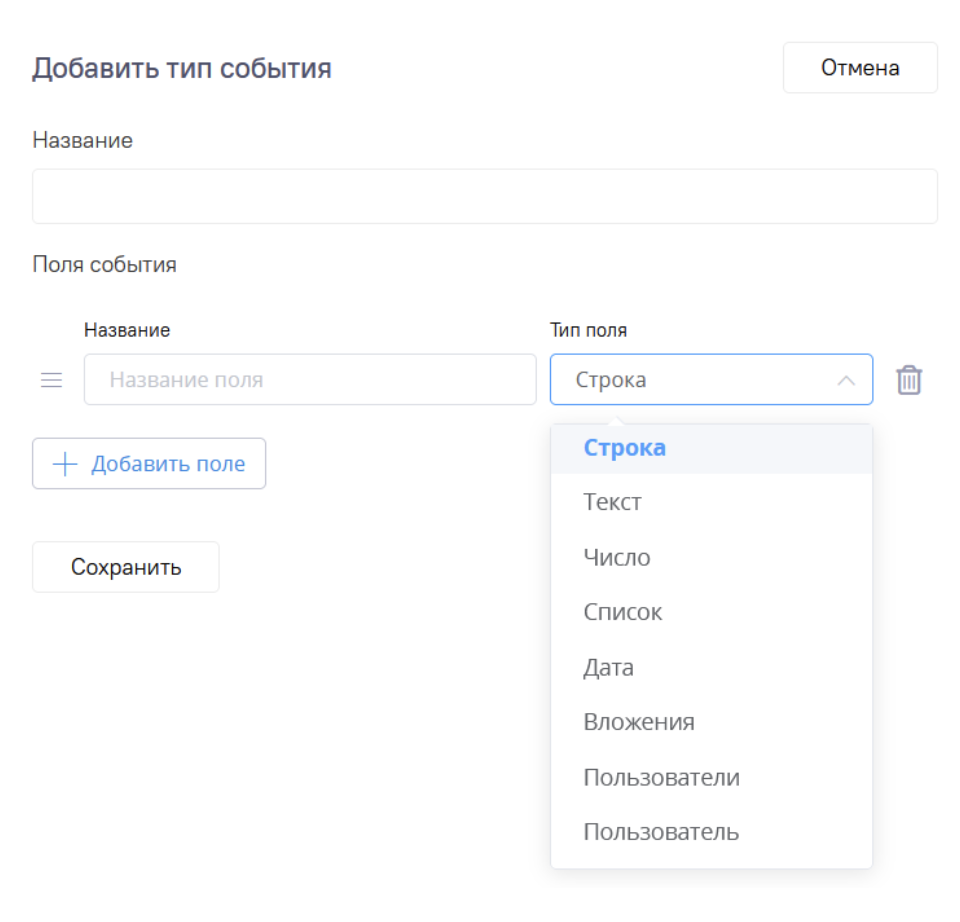Click the Название поля placeholder field
Image resolution: width=960 pixels, height=922 pixels.
[x=310, y=380]
